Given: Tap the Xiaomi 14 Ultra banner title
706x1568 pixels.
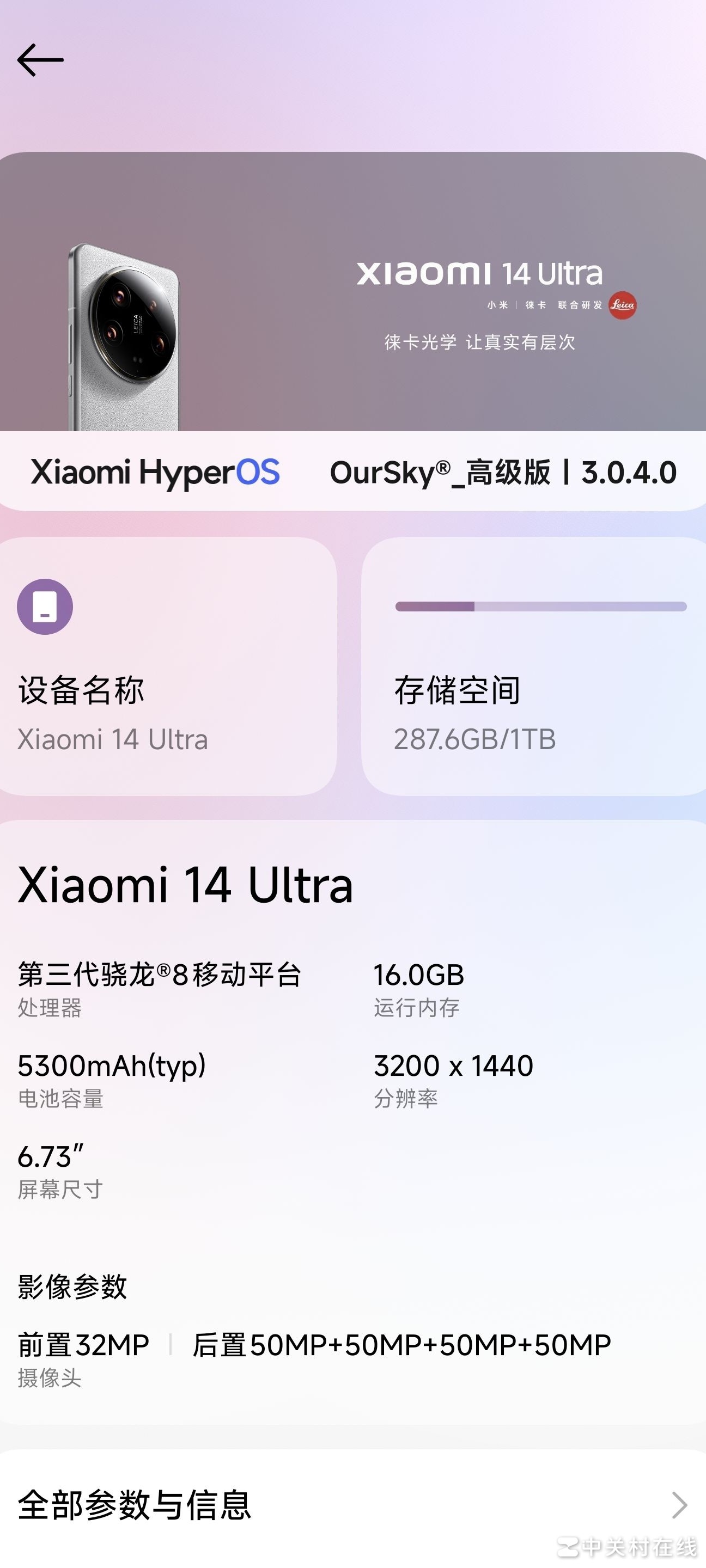Looking at the screenshot, I should tap(479, 273).
